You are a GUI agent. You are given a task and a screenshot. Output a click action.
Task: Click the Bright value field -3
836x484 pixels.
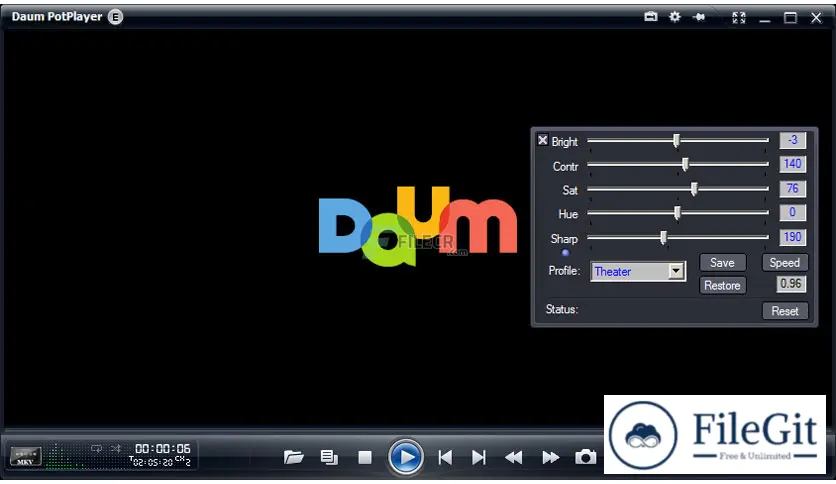click(x=792, y=140)
